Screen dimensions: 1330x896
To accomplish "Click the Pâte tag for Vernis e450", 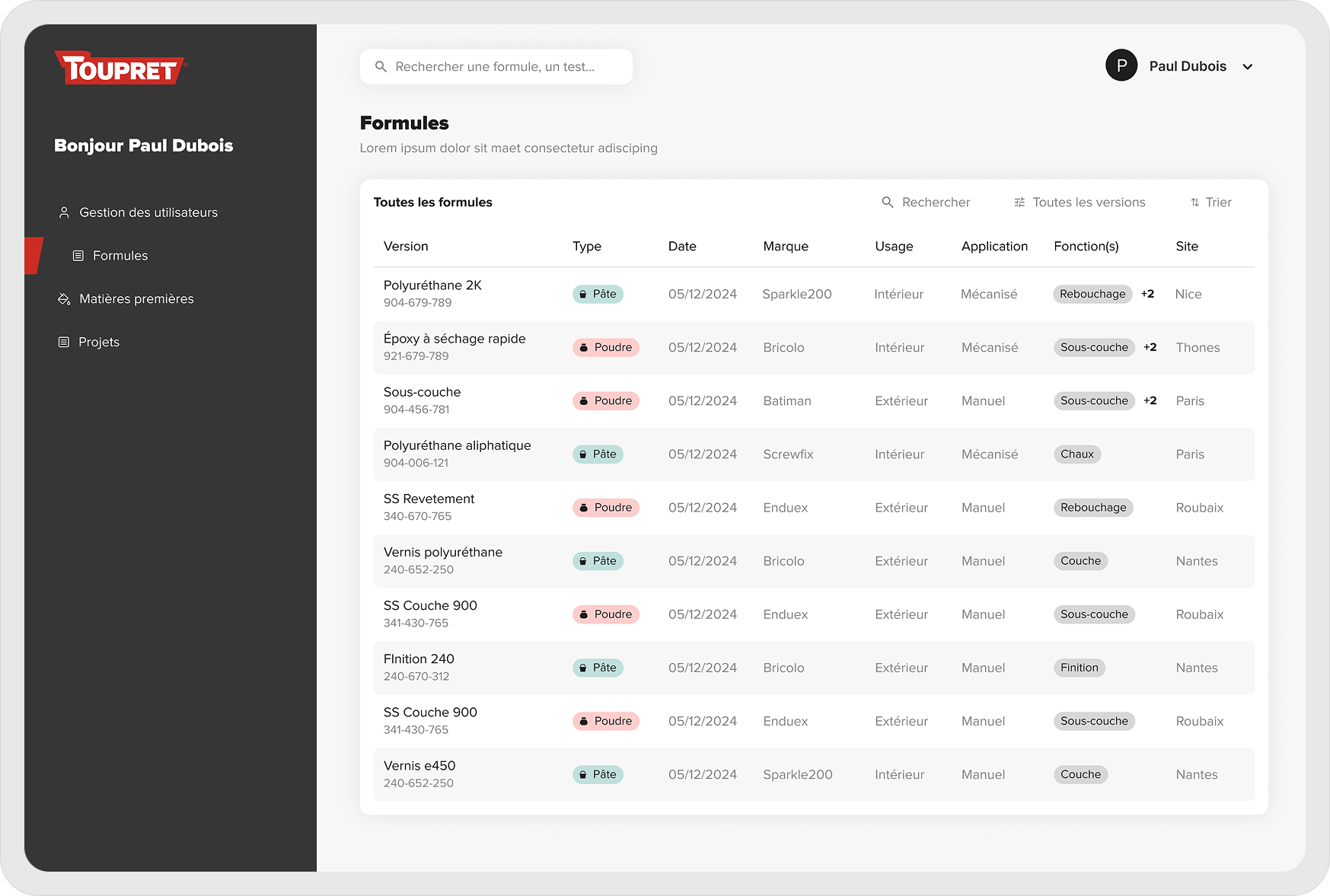I will pyautogui.click(x=598, y=774).
